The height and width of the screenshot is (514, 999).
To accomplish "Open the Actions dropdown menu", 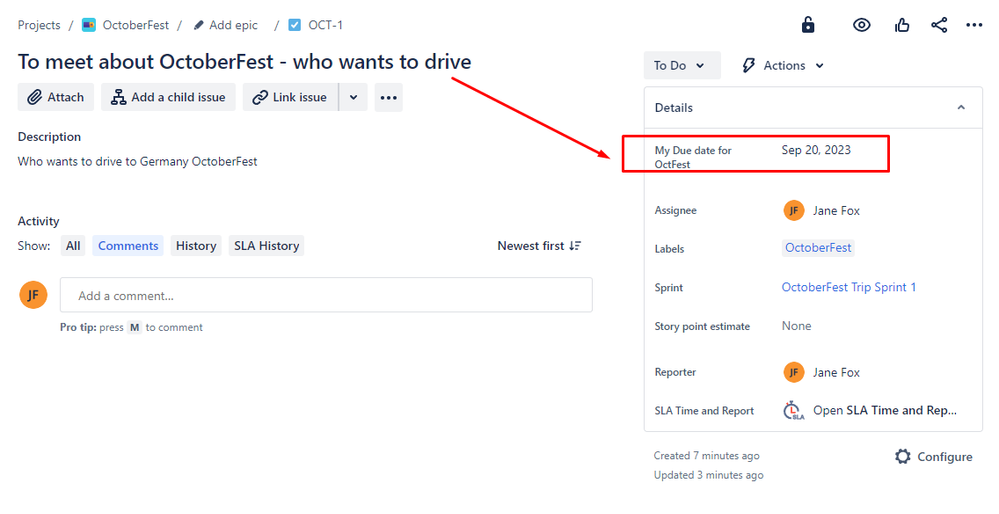I will pyautogui.click(x=783, y=65).
